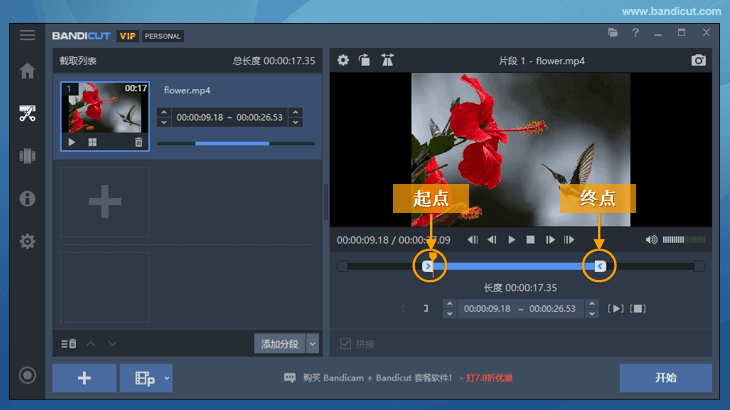Open the Help question mark

635,33
